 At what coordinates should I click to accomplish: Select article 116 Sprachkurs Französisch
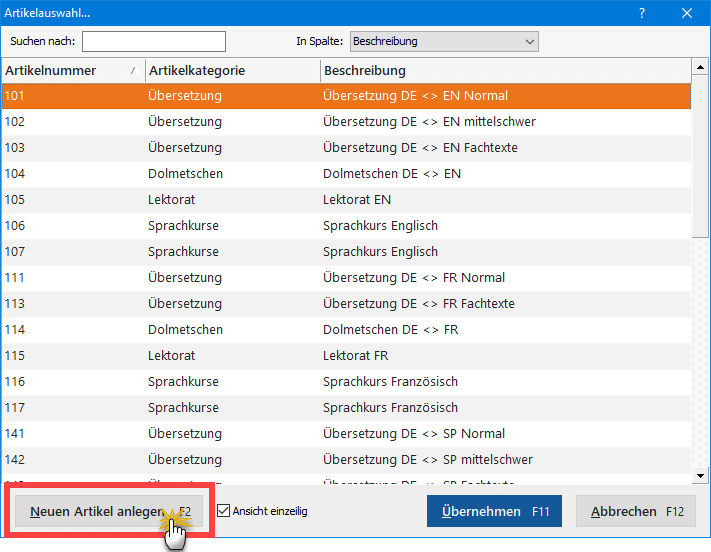click(x=345, y=382)
